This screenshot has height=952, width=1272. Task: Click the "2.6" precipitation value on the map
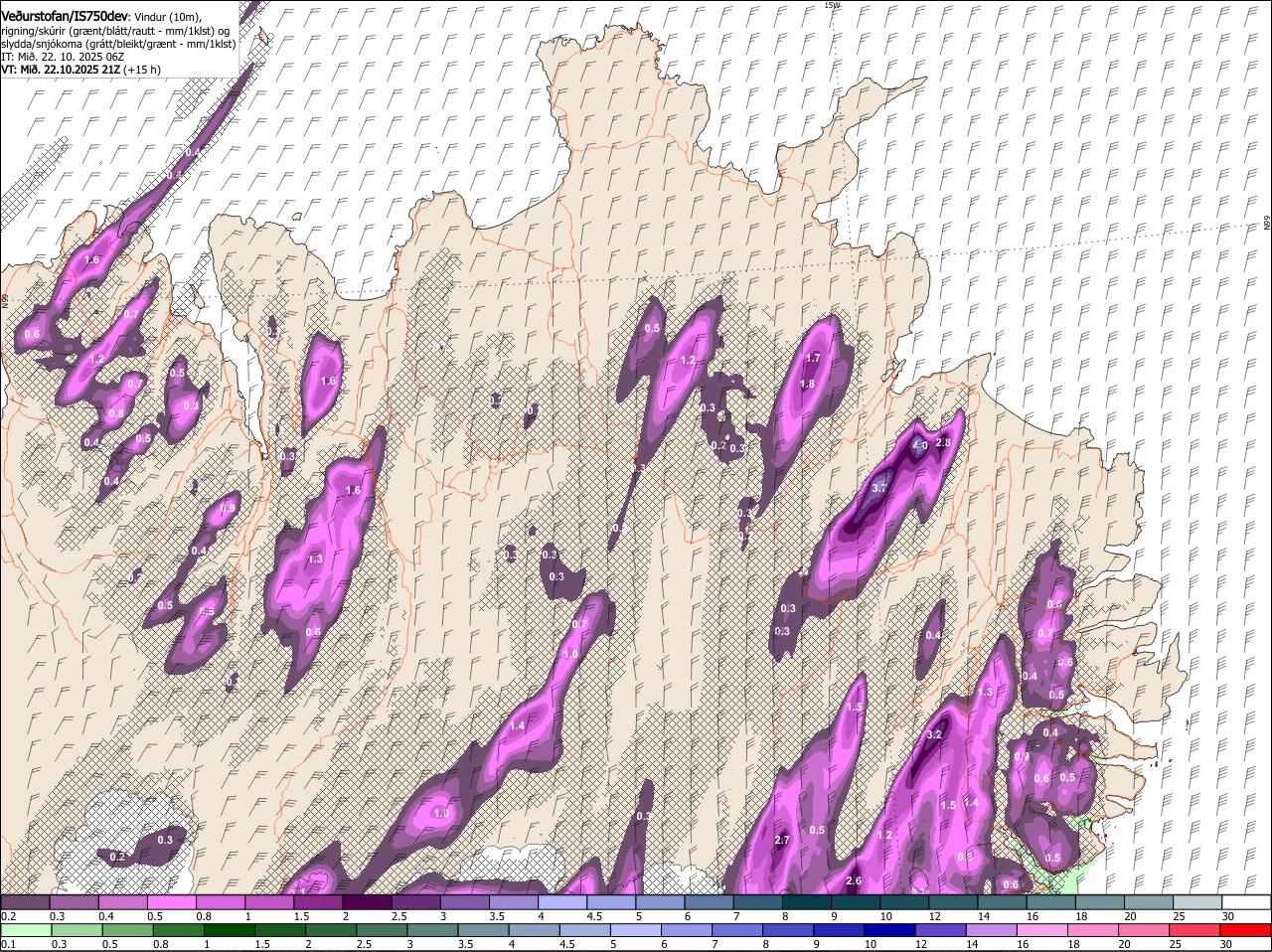pyautogui.click(x=853, y=881)
